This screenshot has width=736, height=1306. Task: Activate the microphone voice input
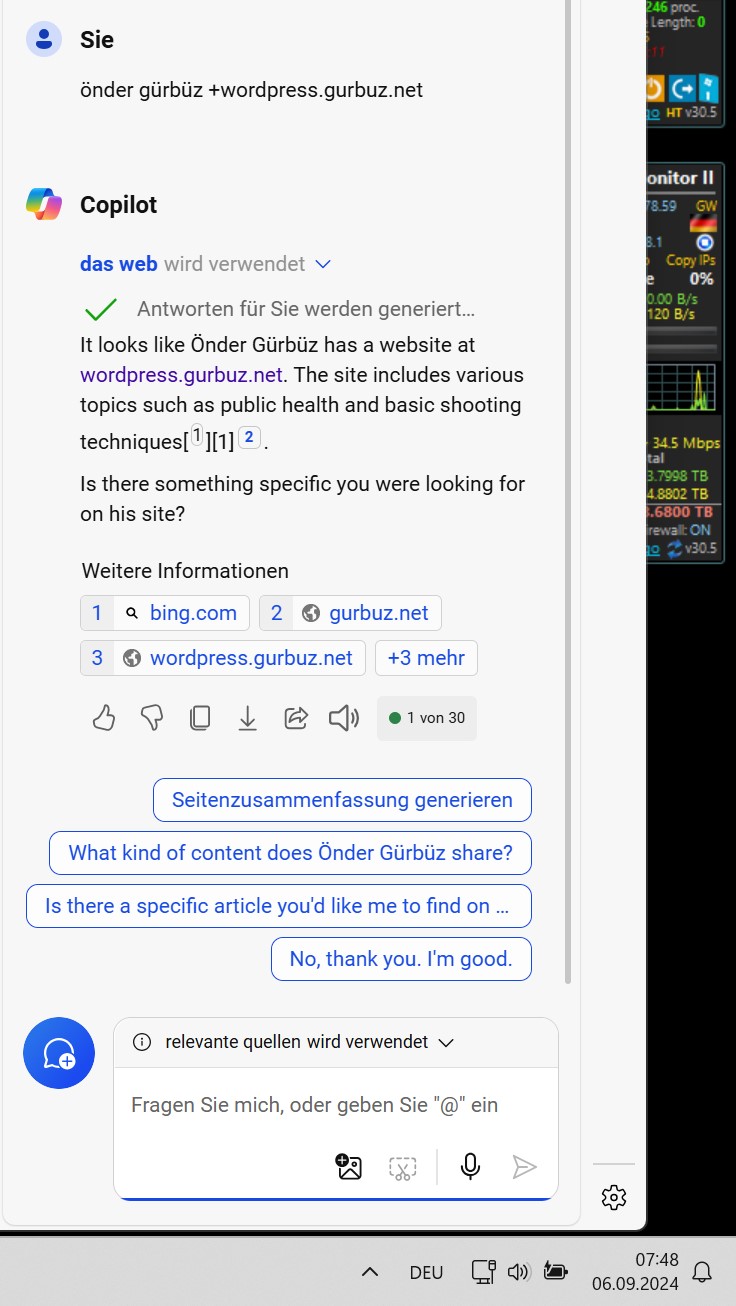470,1167
